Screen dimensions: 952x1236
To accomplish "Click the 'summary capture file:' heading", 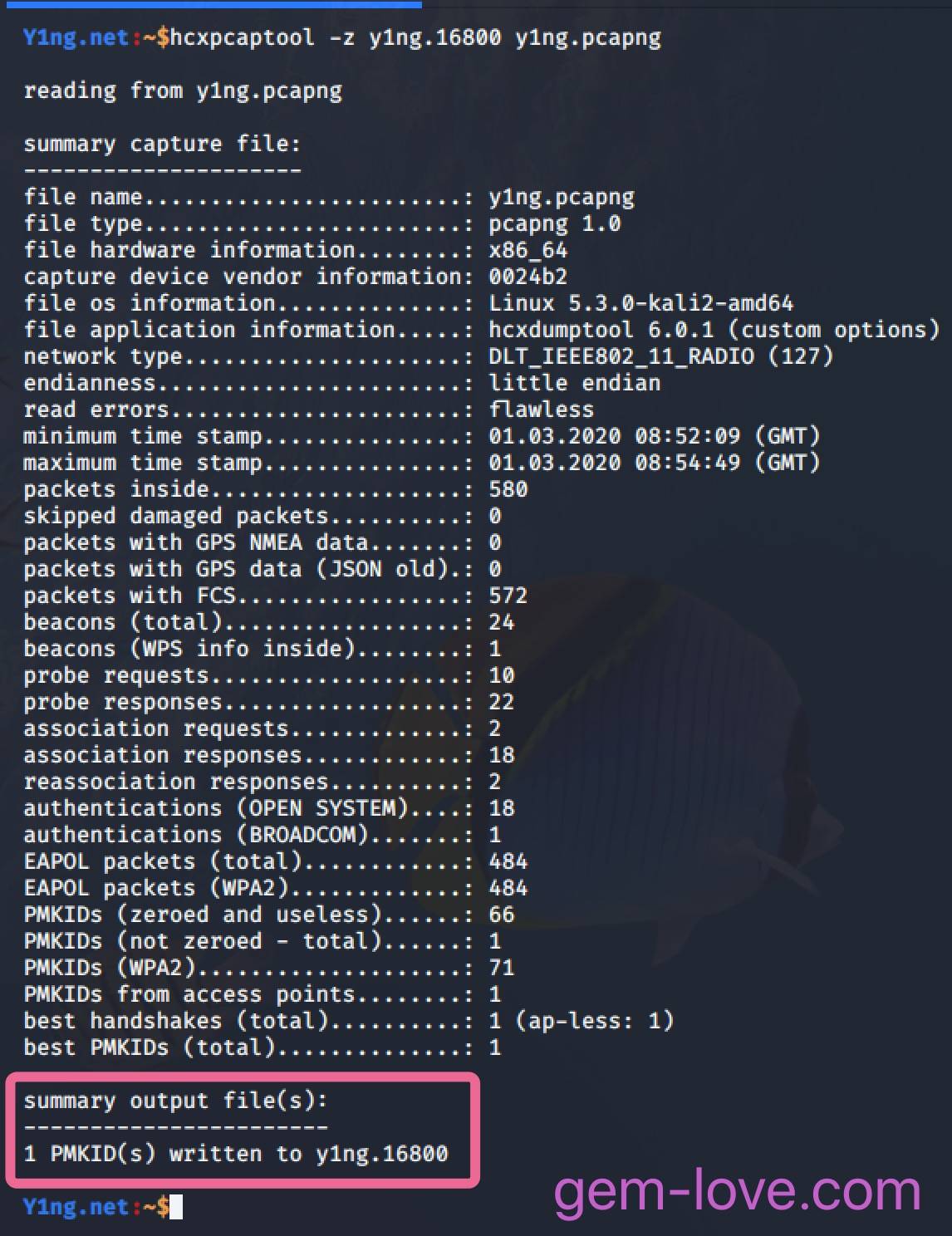I will (x=162, y=144).
